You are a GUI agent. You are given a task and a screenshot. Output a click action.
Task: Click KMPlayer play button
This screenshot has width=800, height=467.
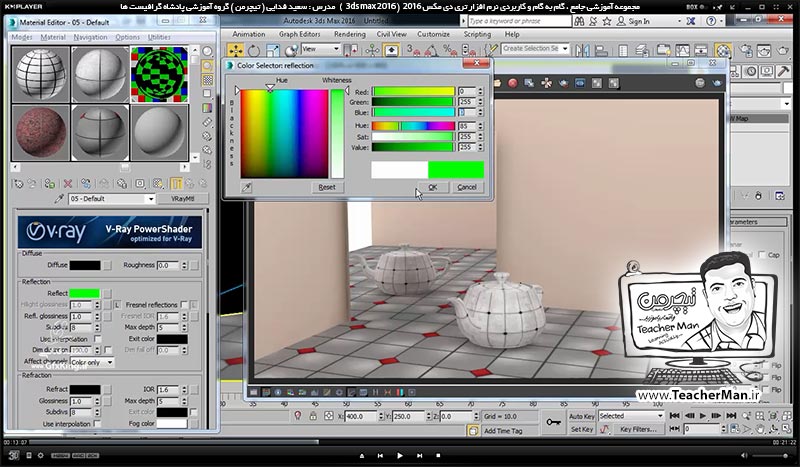(399, 455)
